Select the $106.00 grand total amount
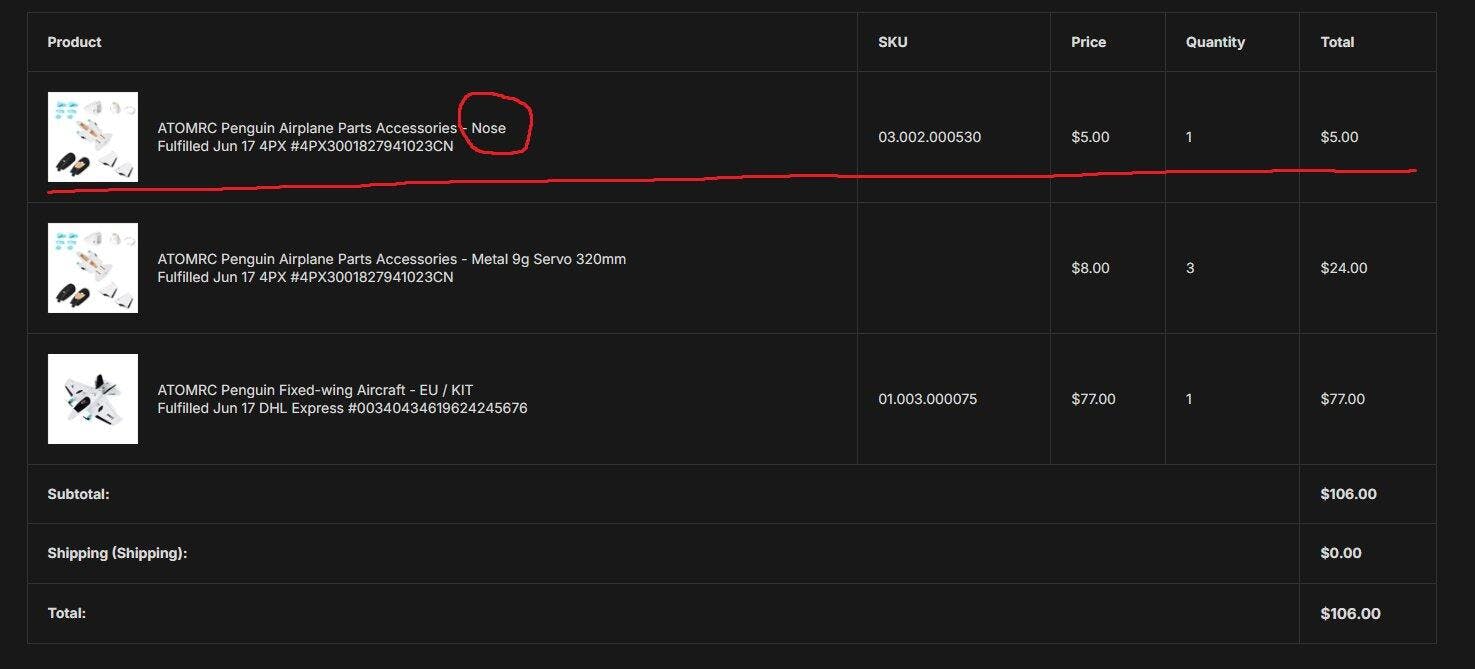The width and height of the screenshot is (1475, 669). tap(1350, 613)
